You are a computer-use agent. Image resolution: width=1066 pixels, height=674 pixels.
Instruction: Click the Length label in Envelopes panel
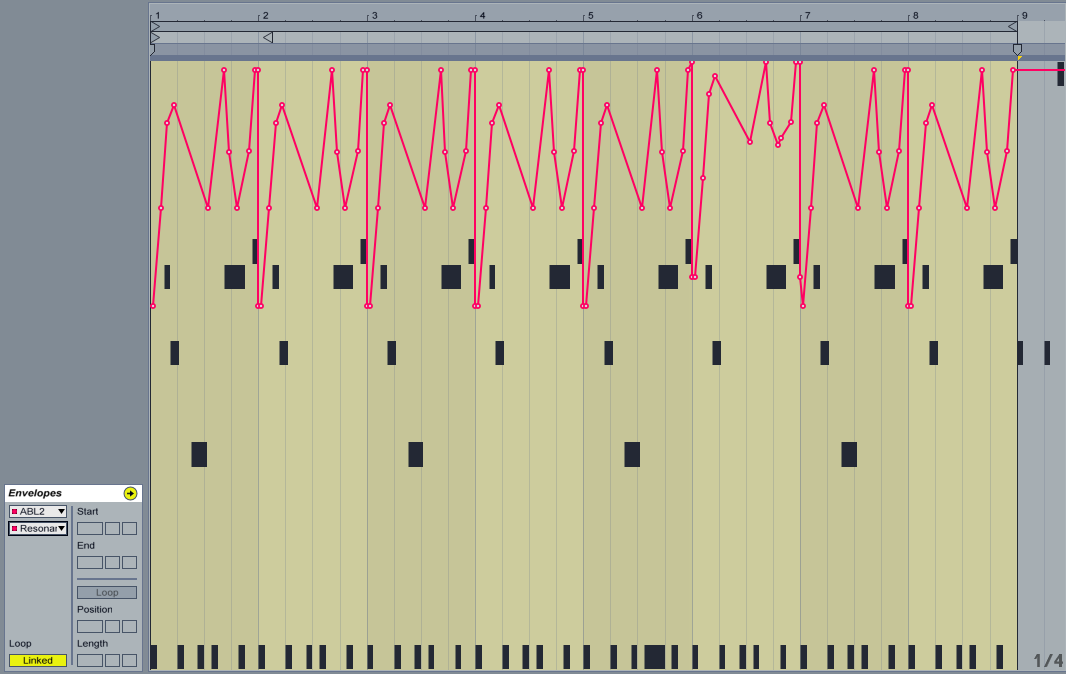(92, 643)
